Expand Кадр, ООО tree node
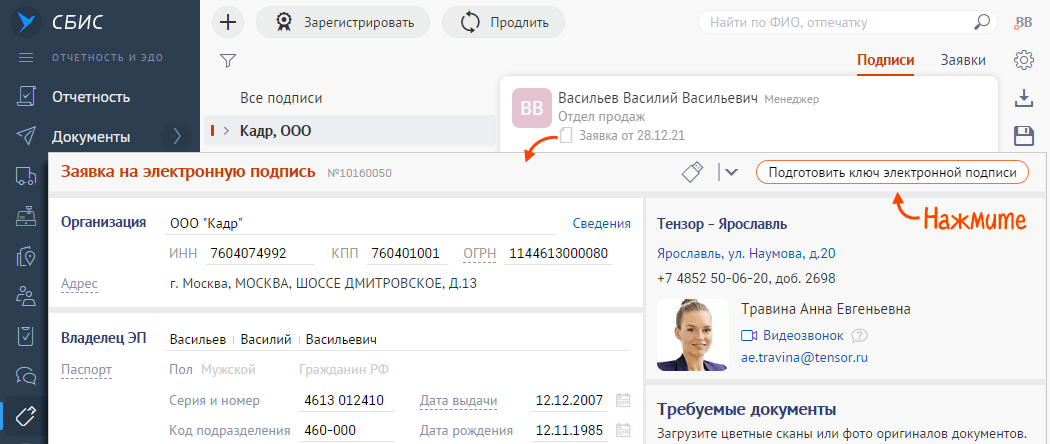Viewport: 1050px width, 444px height. tap(226, 131)
